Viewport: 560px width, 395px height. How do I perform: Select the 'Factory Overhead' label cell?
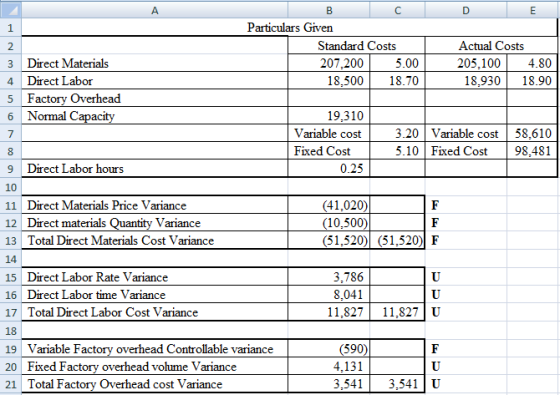(155, 98)
